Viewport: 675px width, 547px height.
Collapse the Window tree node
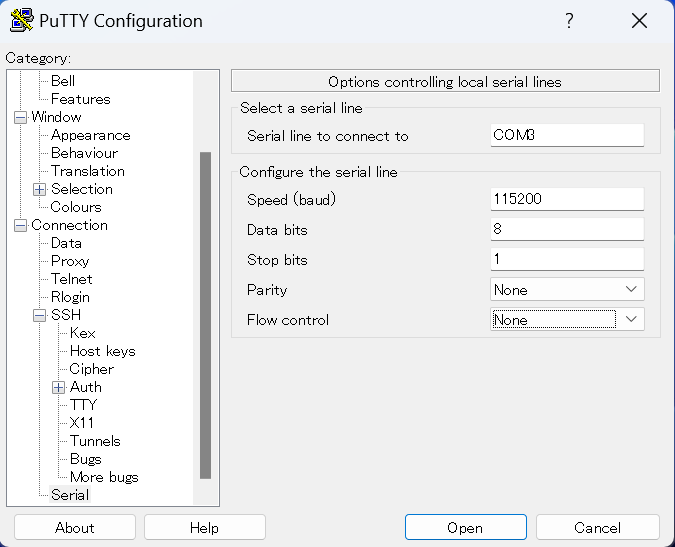click(20, 117)
